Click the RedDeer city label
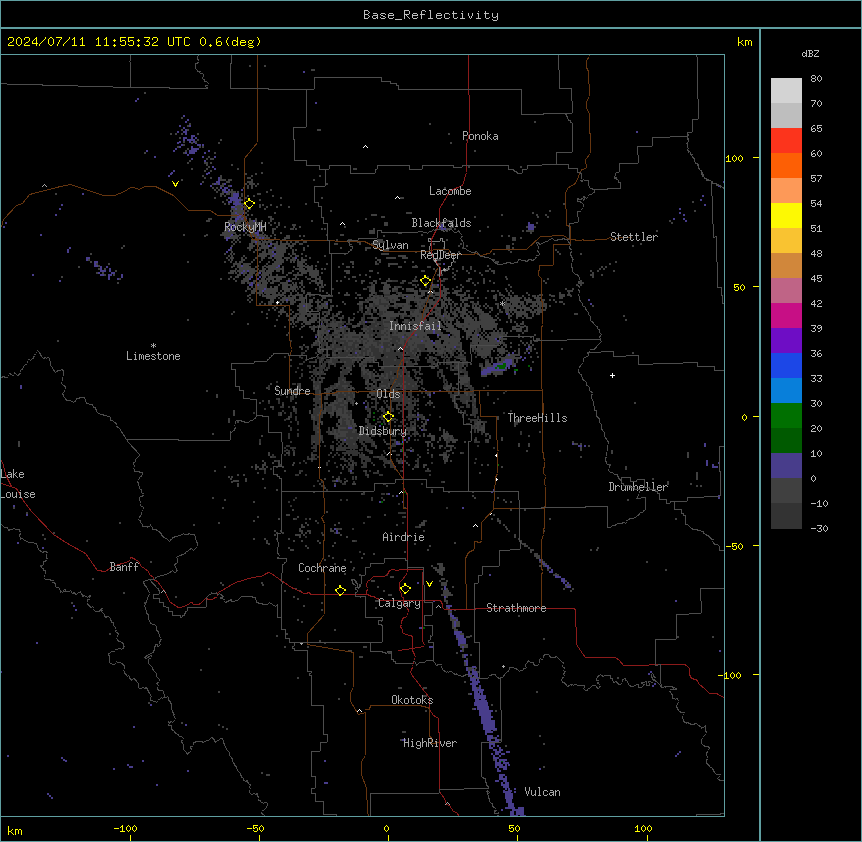 click(440, 255)
